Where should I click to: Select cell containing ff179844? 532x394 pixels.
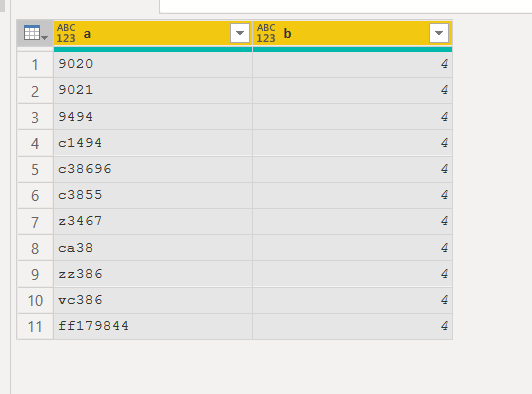click(x=153, y=326)
